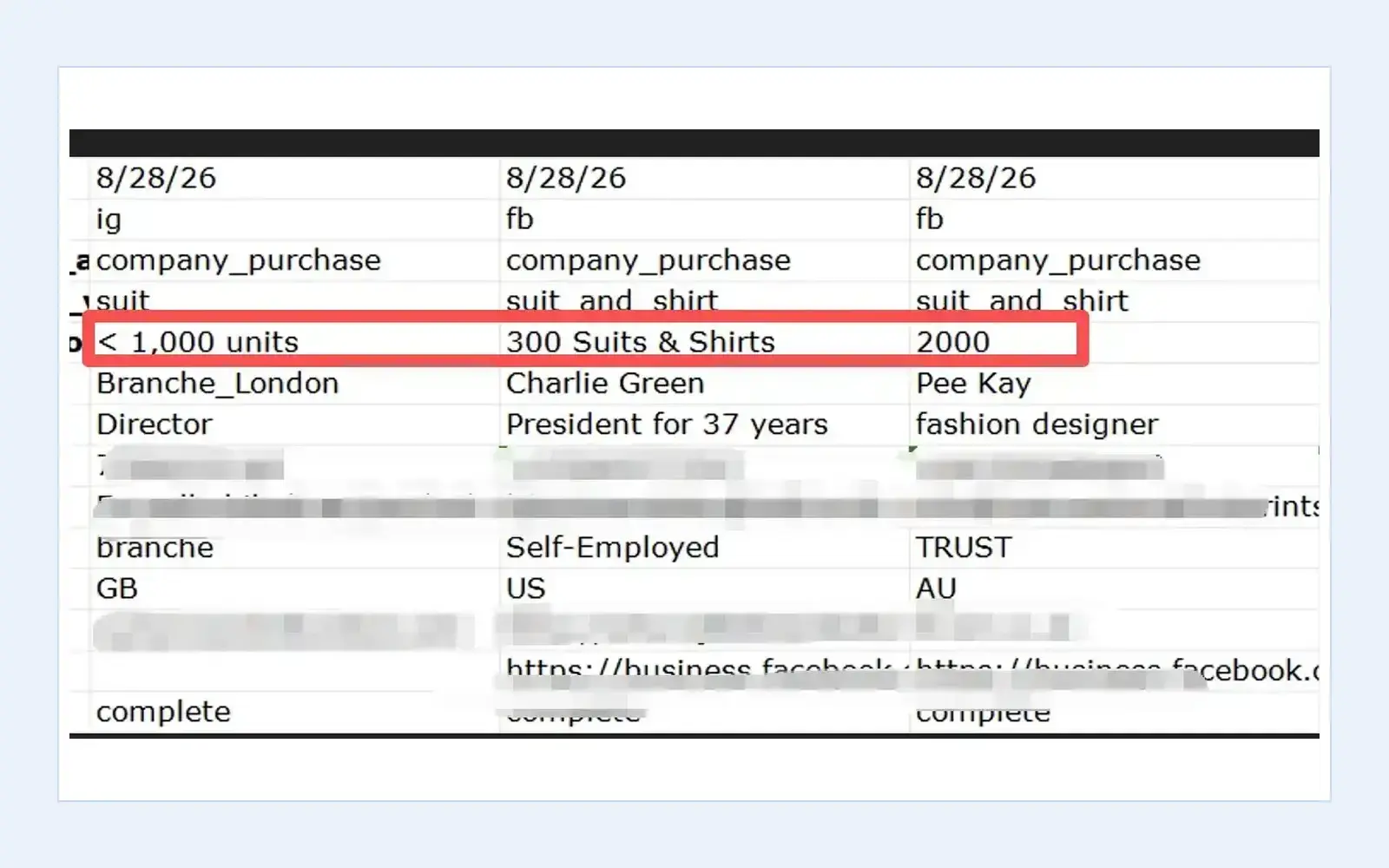Select the first column 'complete' status cell

[294, 712]
